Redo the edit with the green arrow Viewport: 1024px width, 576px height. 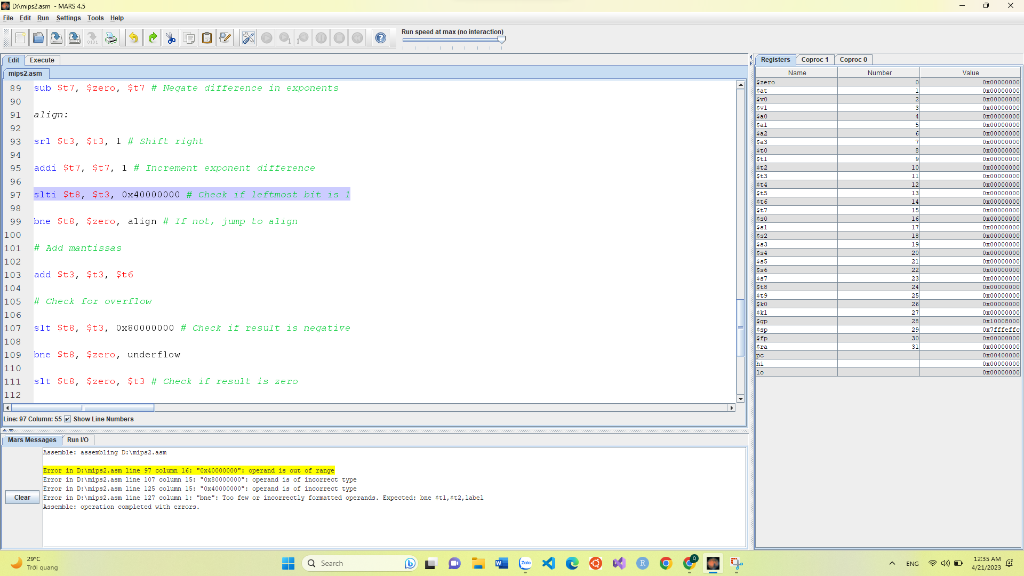tap(152, 38)
